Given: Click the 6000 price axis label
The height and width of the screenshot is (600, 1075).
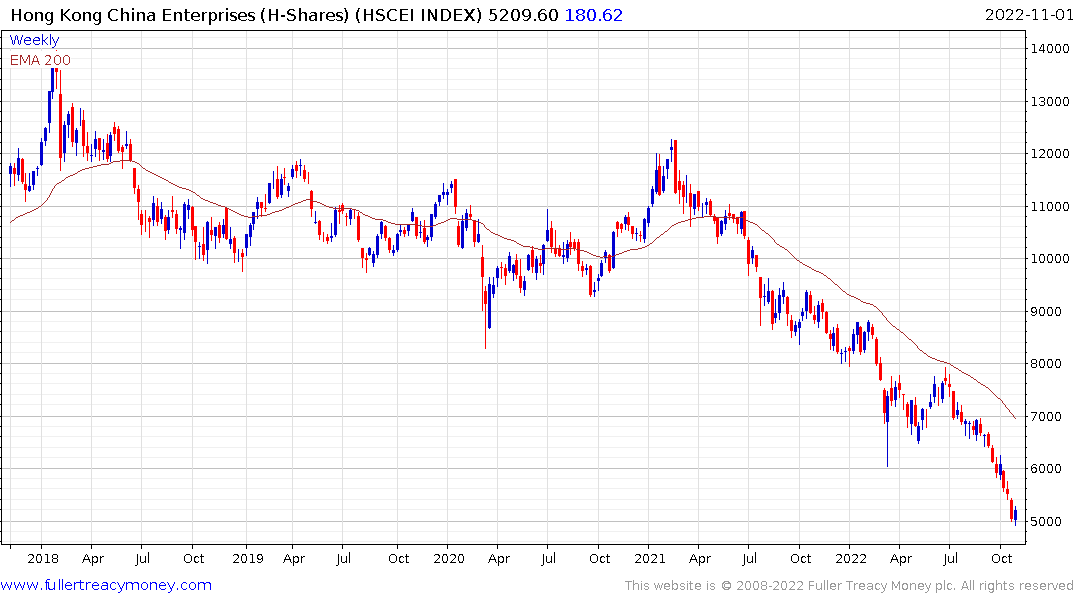Looking at the screenshot, I should pos(1046,469).
